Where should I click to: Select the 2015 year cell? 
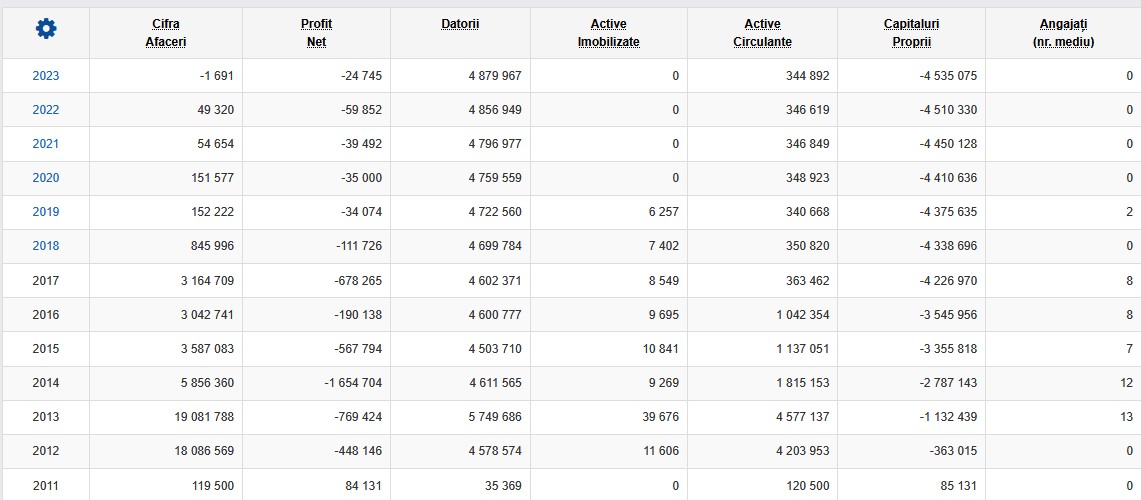46,349
